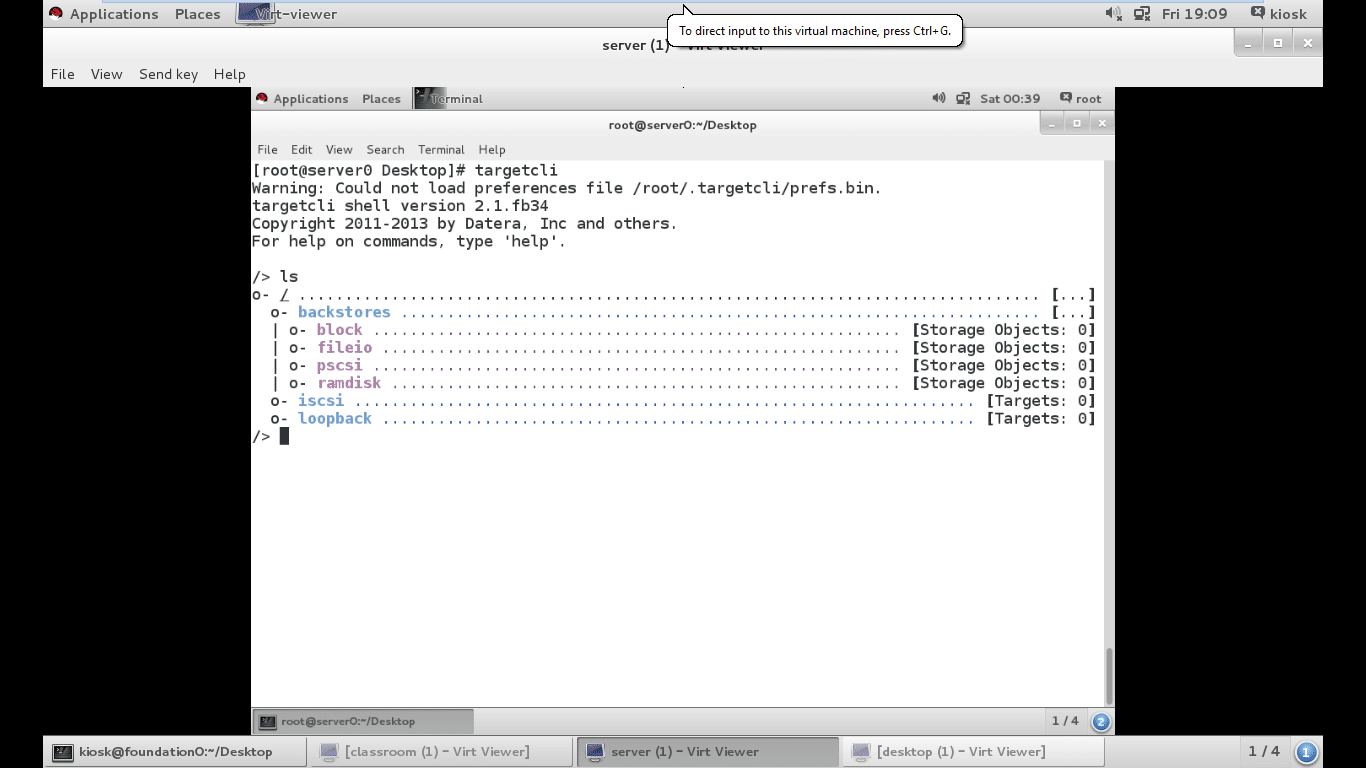Open the terminal Search menu

(385, 149)
